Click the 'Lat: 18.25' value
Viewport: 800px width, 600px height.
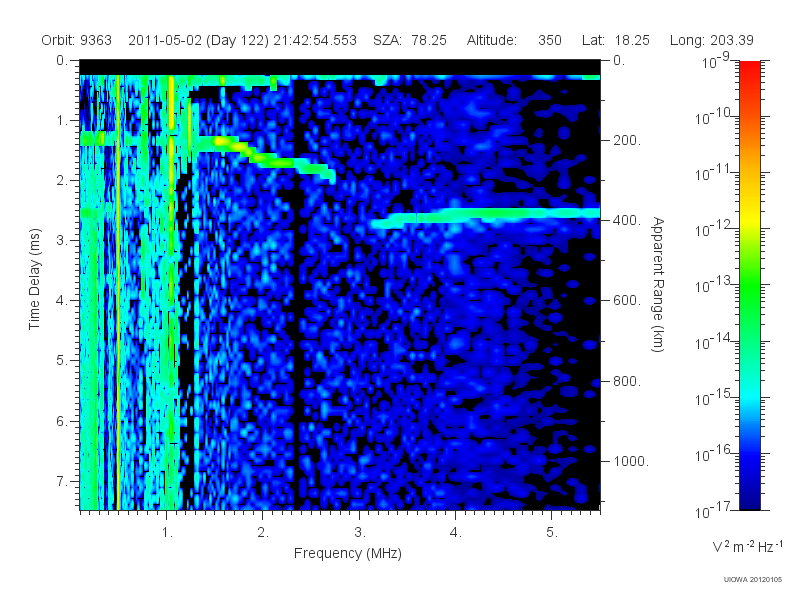616,40
